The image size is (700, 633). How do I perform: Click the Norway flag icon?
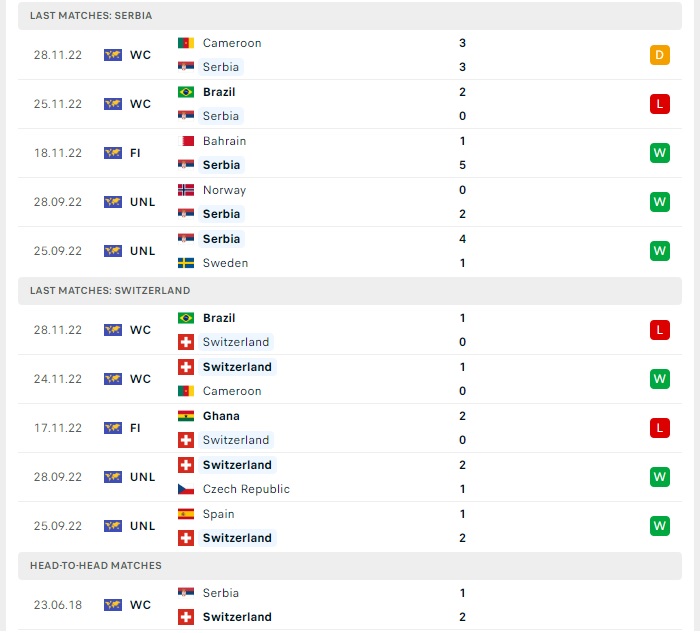click(186, 190)
